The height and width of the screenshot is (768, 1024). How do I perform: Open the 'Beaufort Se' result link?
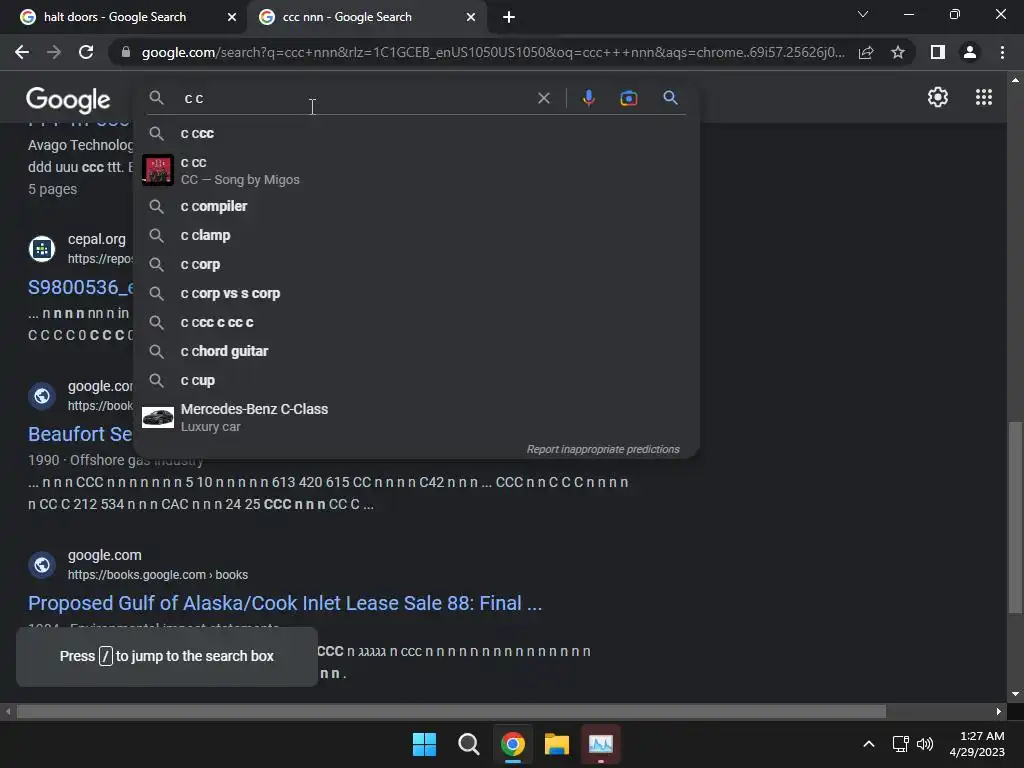coord(80,434)
